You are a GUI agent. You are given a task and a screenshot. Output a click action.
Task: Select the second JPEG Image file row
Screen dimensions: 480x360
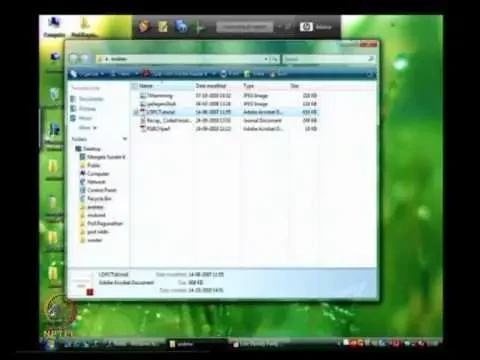coord(228,104)
